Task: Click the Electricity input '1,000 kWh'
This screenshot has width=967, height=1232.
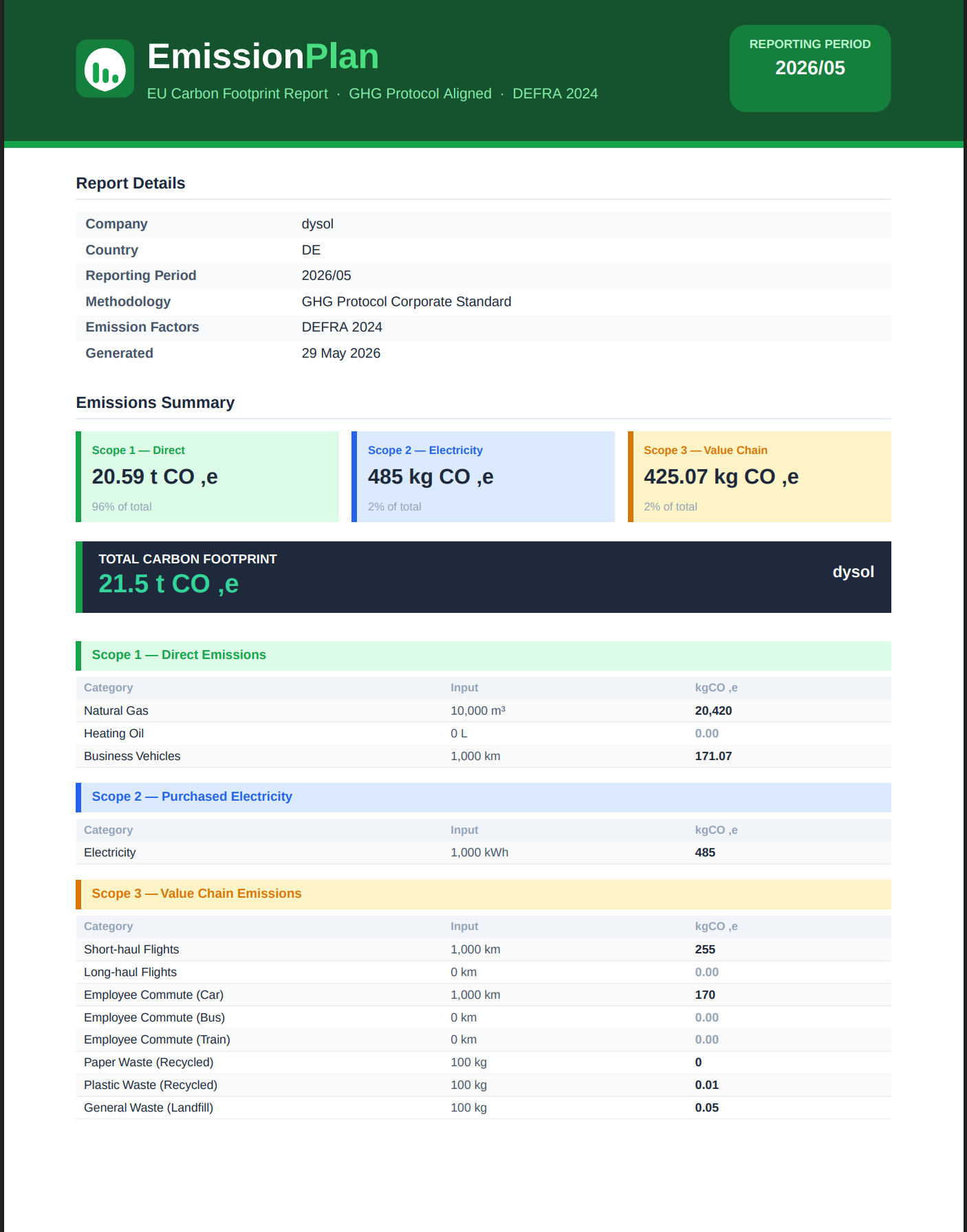Action: coord(479,853)
